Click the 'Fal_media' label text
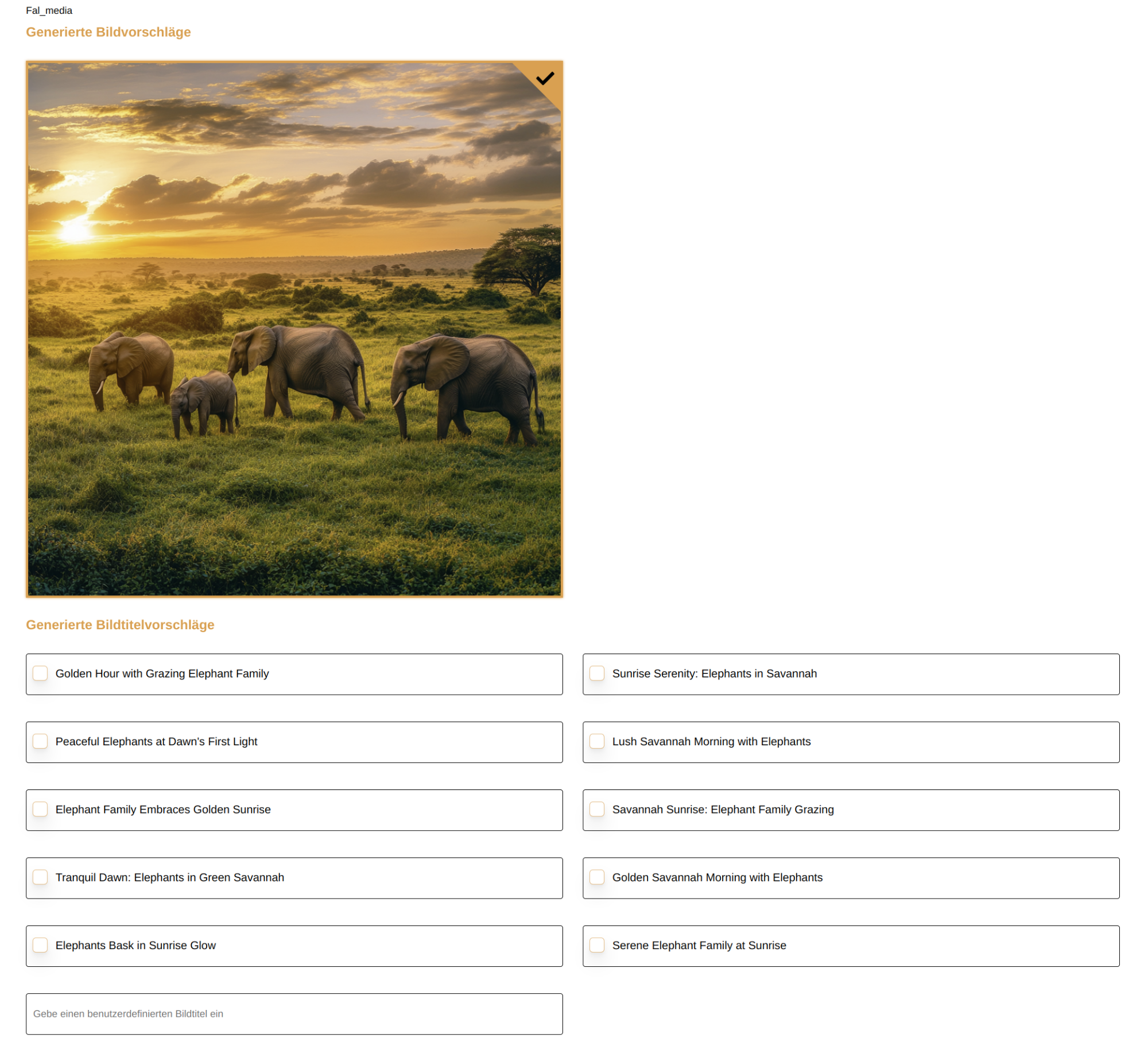 [49, 10]
